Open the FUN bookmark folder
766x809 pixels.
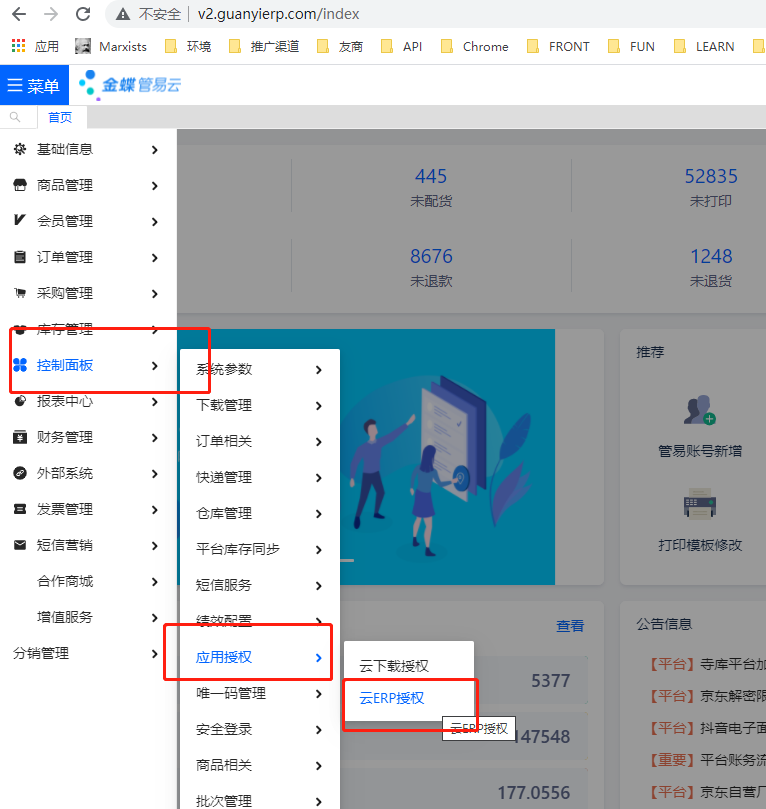[x=631, y=46]
